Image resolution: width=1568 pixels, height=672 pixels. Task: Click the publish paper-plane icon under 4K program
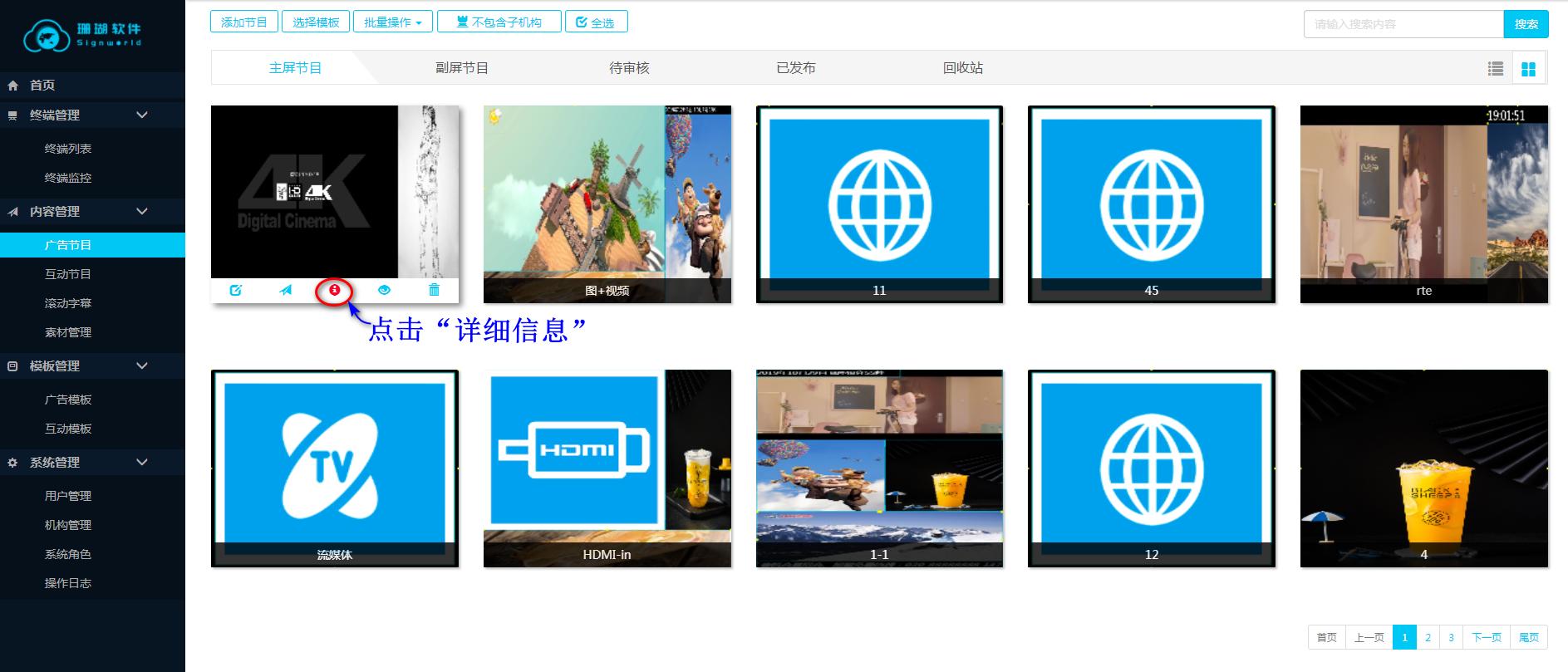(x=286, y=290)
